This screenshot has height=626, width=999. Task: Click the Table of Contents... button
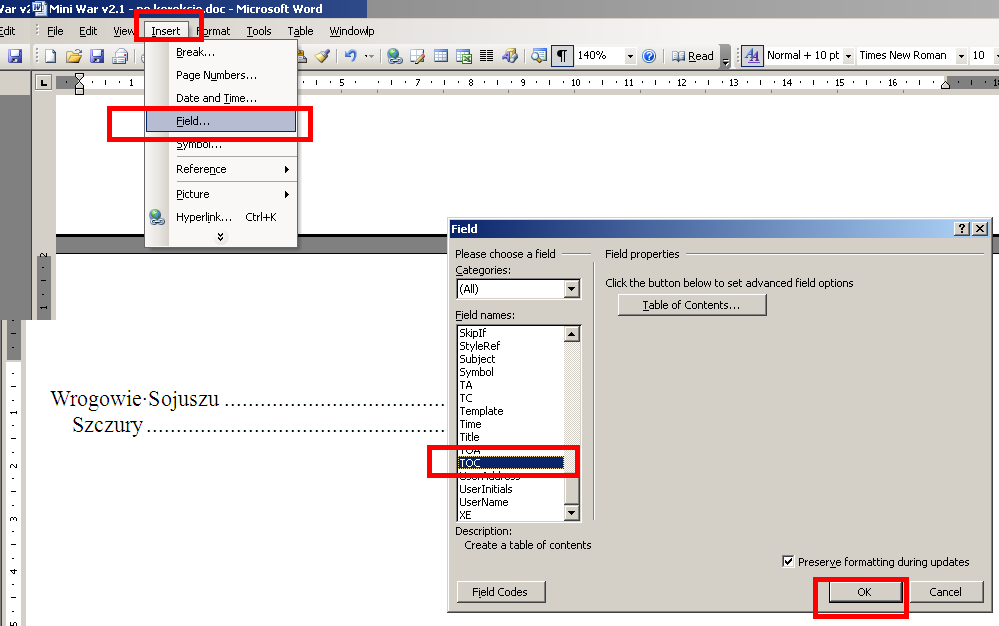[x=691, y=305]
